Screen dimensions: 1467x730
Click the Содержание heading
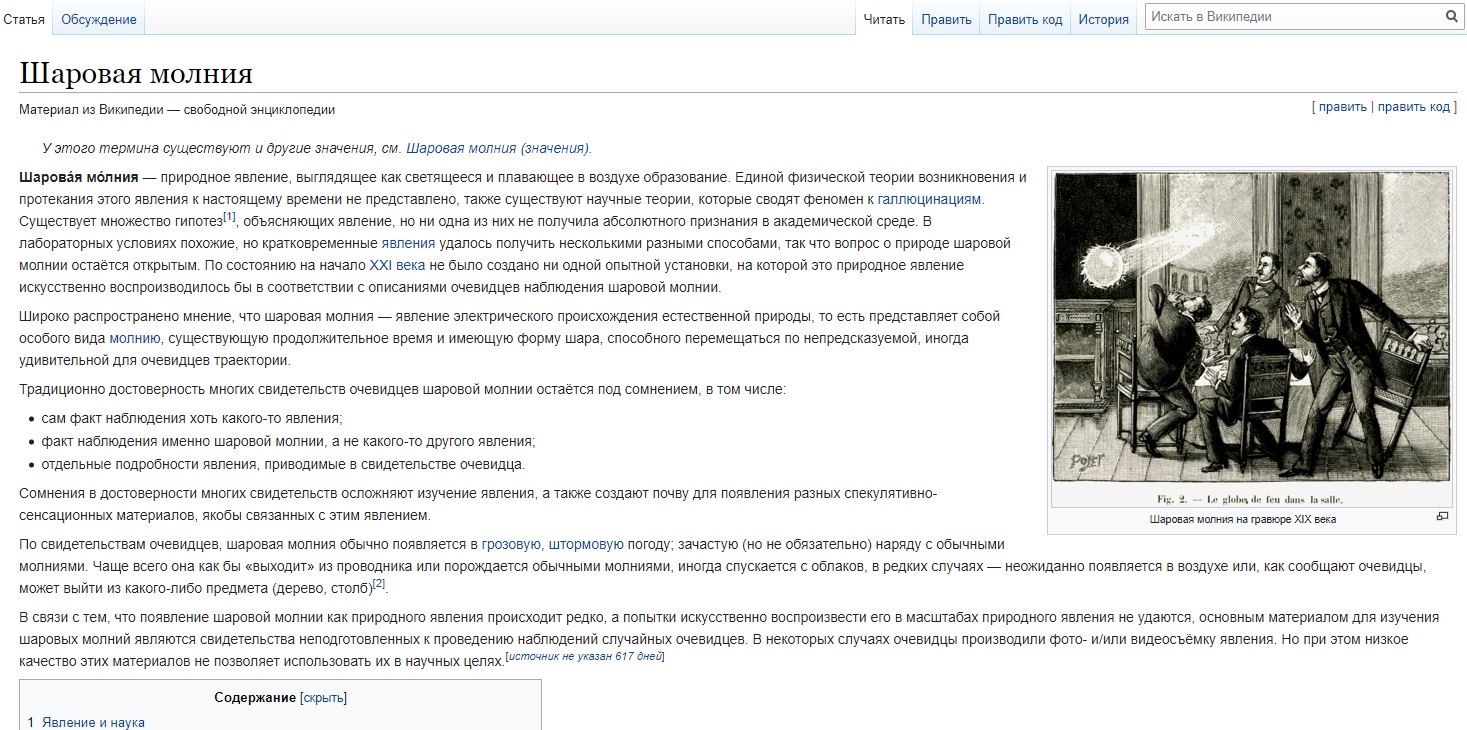(x=255, y=697)
